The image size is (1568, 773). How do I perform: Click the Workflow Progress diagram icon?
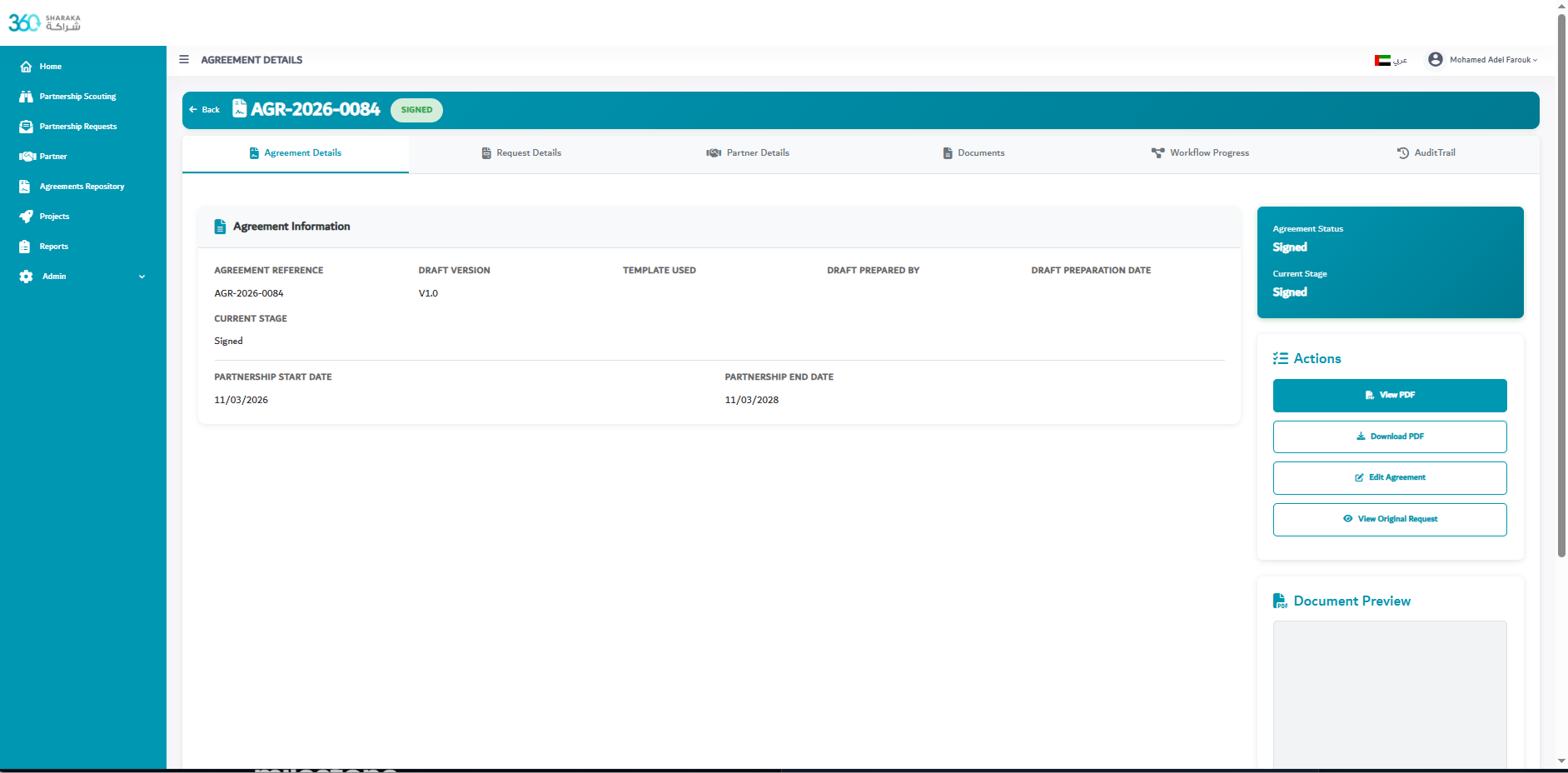pyautogui.click(x=1157, y=153)
